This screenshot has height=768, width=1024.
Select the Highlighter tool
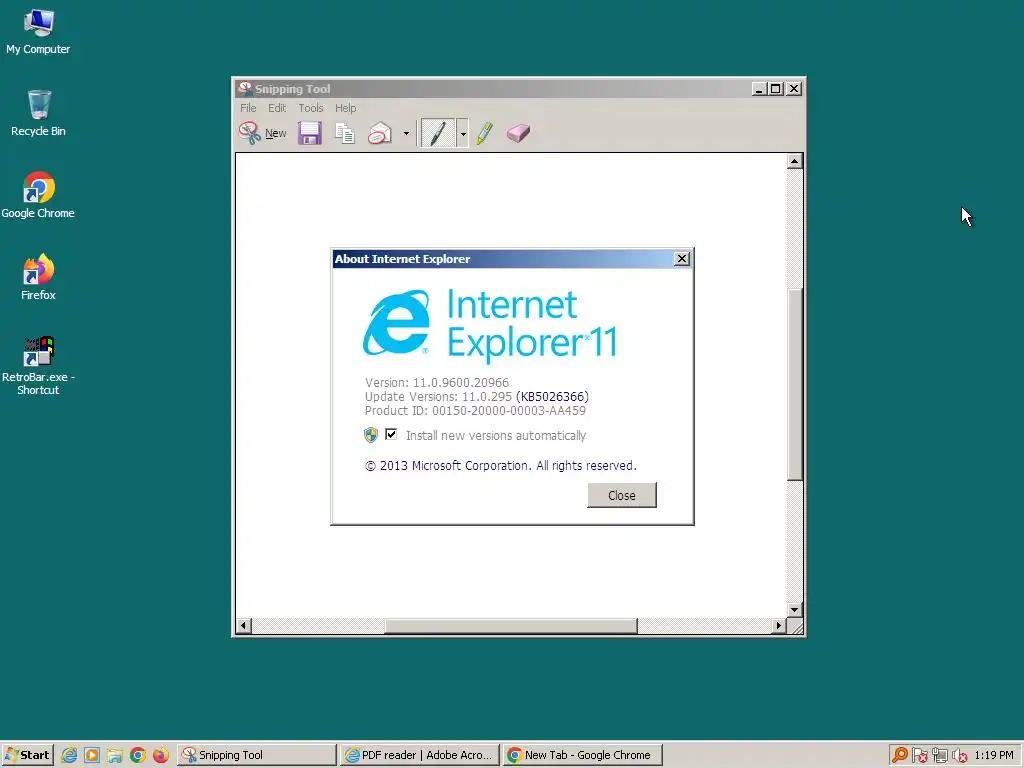[485, 133]
